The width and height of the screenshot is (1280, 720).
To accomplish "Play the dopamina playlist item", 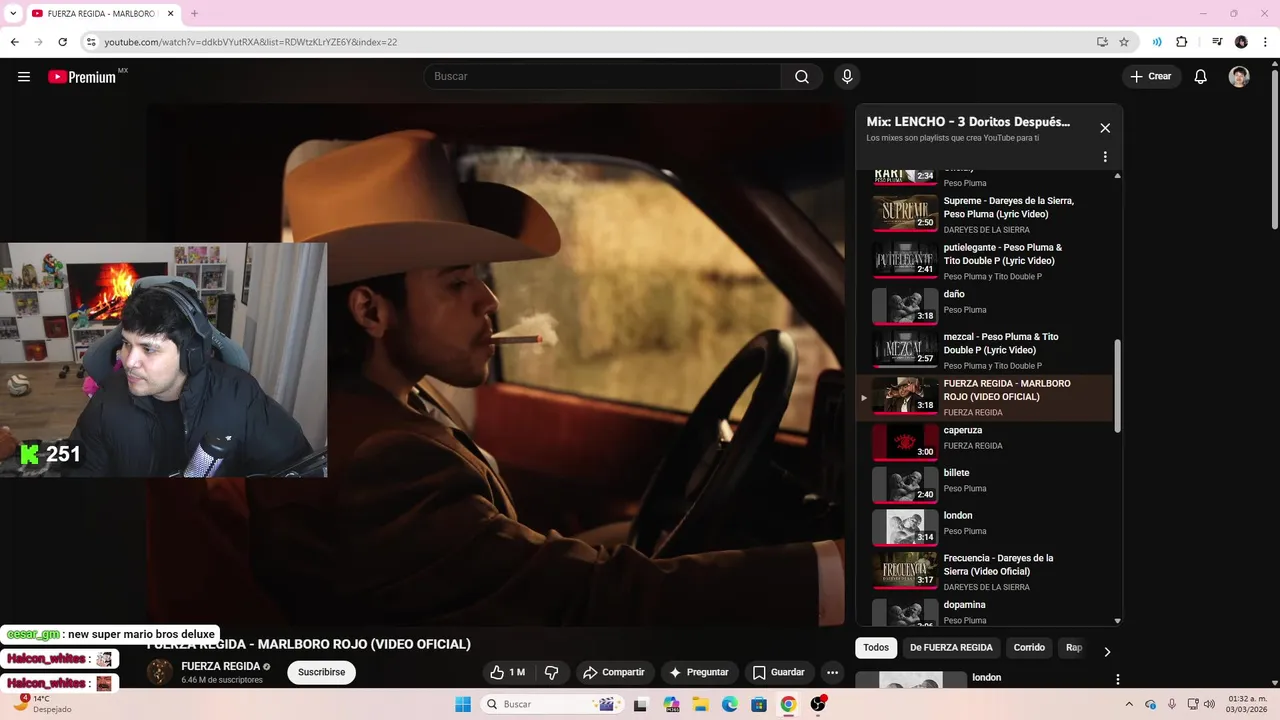I will [985, 611].
